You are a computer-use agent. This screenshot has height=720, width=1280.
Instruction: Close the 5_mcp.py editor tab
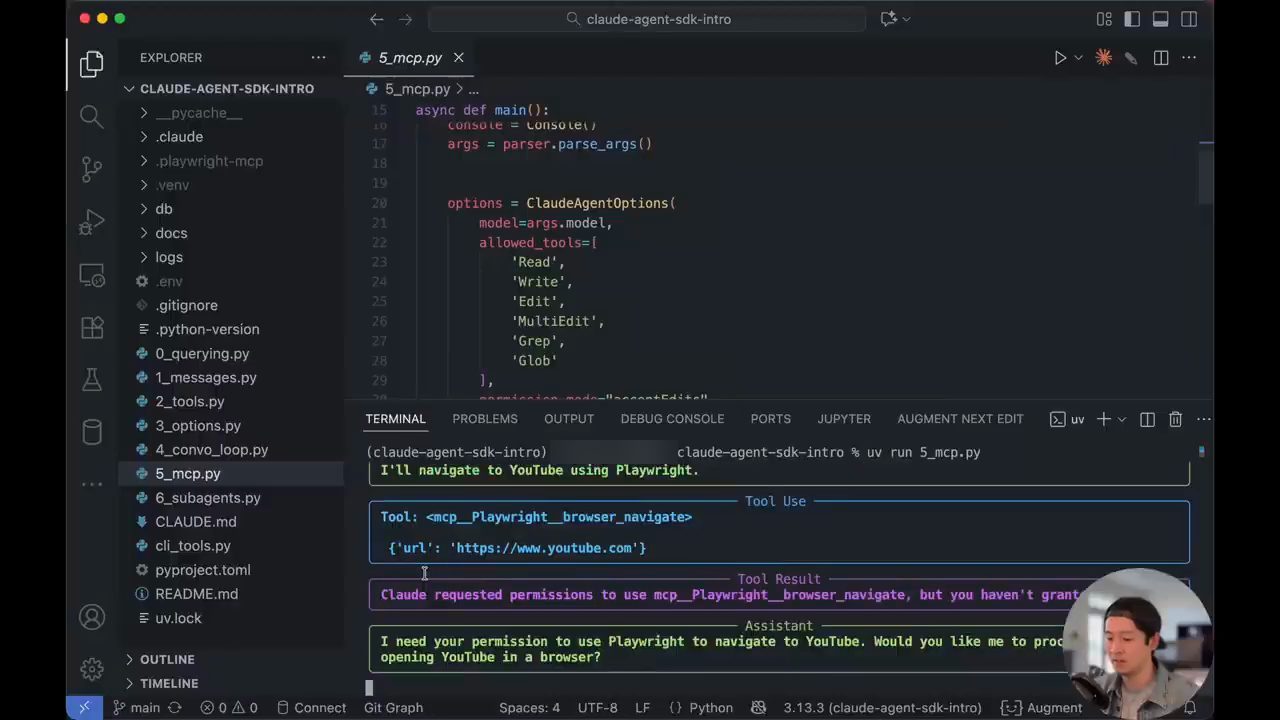pos(459,58)
